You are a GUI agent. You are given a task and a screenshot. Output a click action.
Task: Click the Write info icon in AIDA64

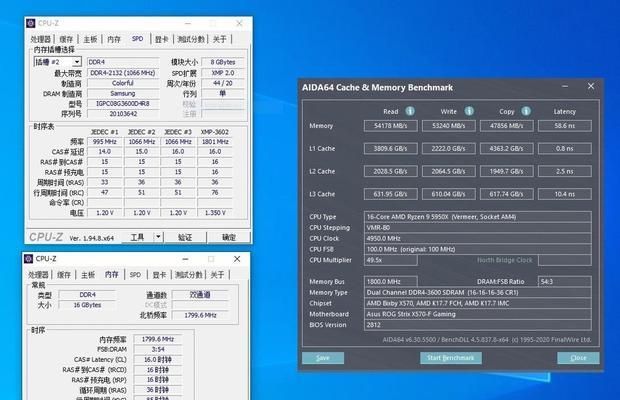coord(469,111)
